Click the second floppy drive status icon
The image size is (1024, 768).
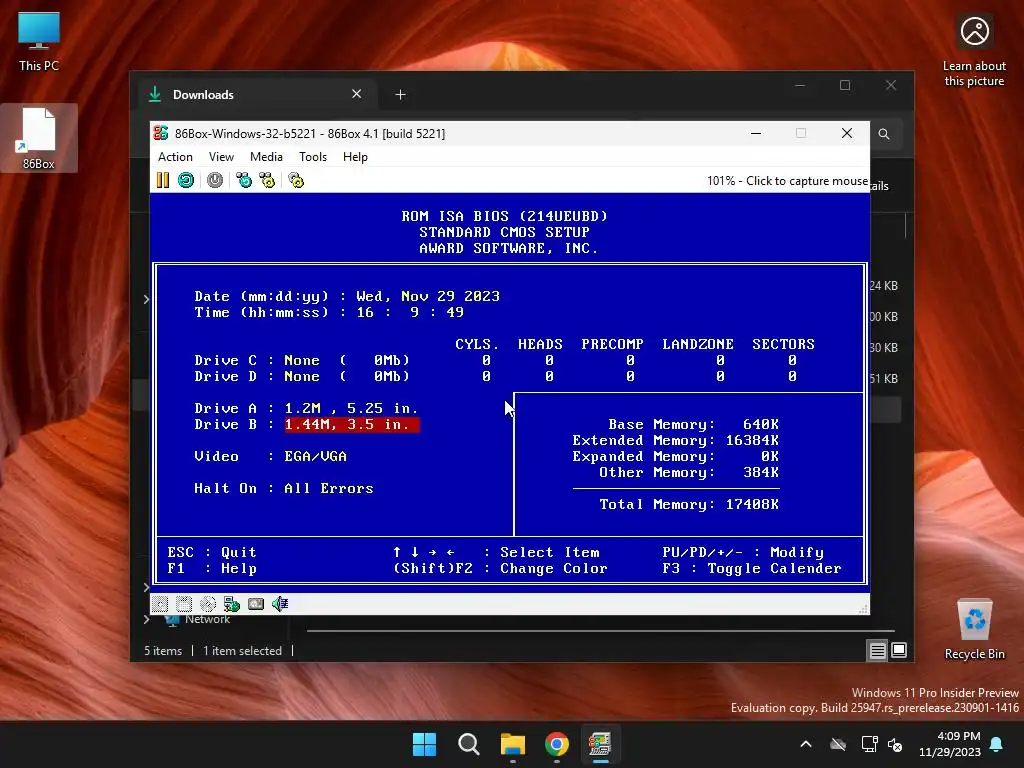[184, 604]
